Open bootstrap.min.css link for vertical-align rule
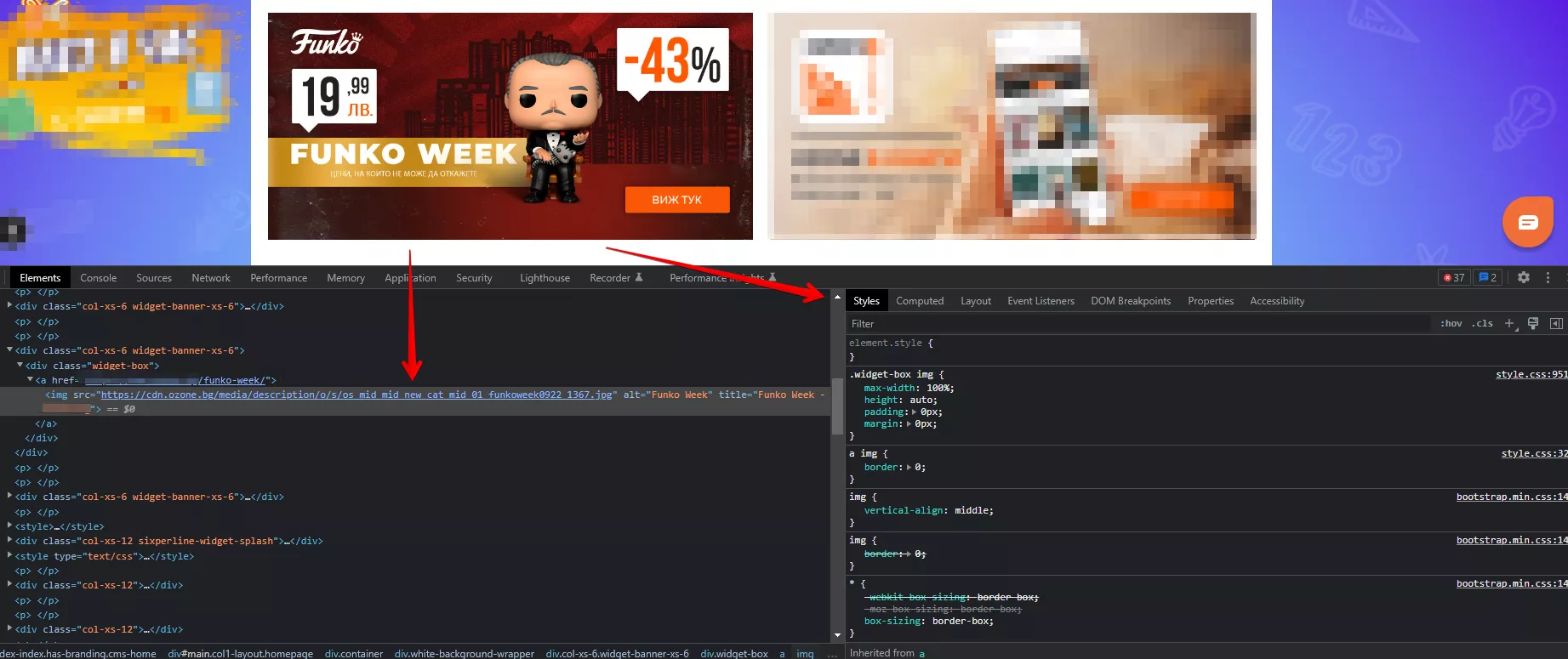 [1512, 497]
